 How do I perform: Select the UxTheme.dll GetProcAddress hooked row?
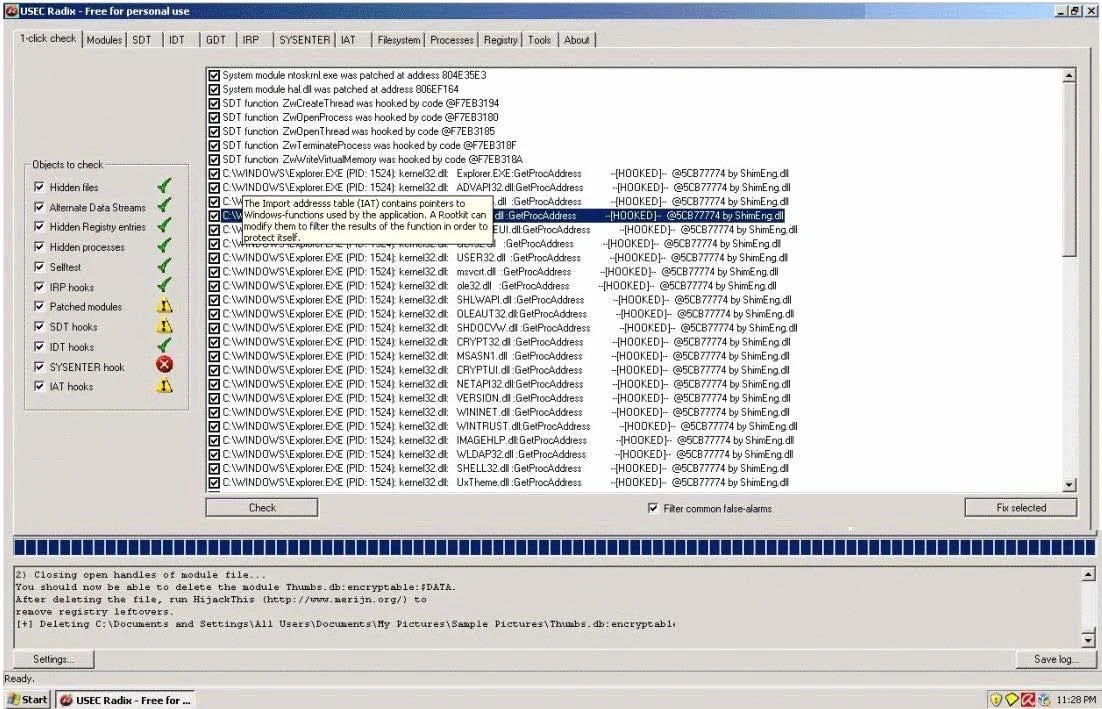point(505,482)
